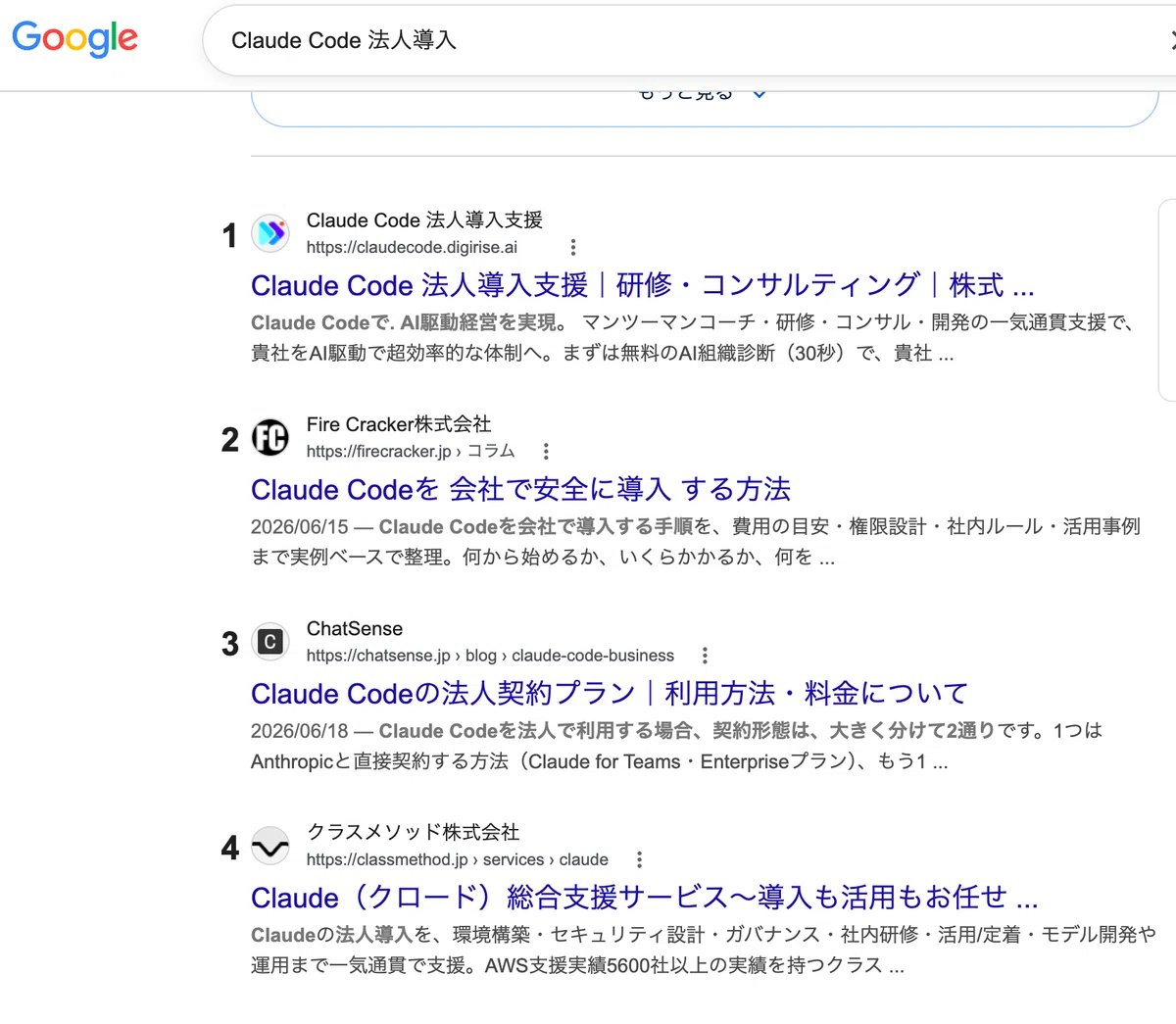This screenshot has width=1176, height=1024.
Task: Open more options for classmethod.jp result
Action: pos(639,859)
